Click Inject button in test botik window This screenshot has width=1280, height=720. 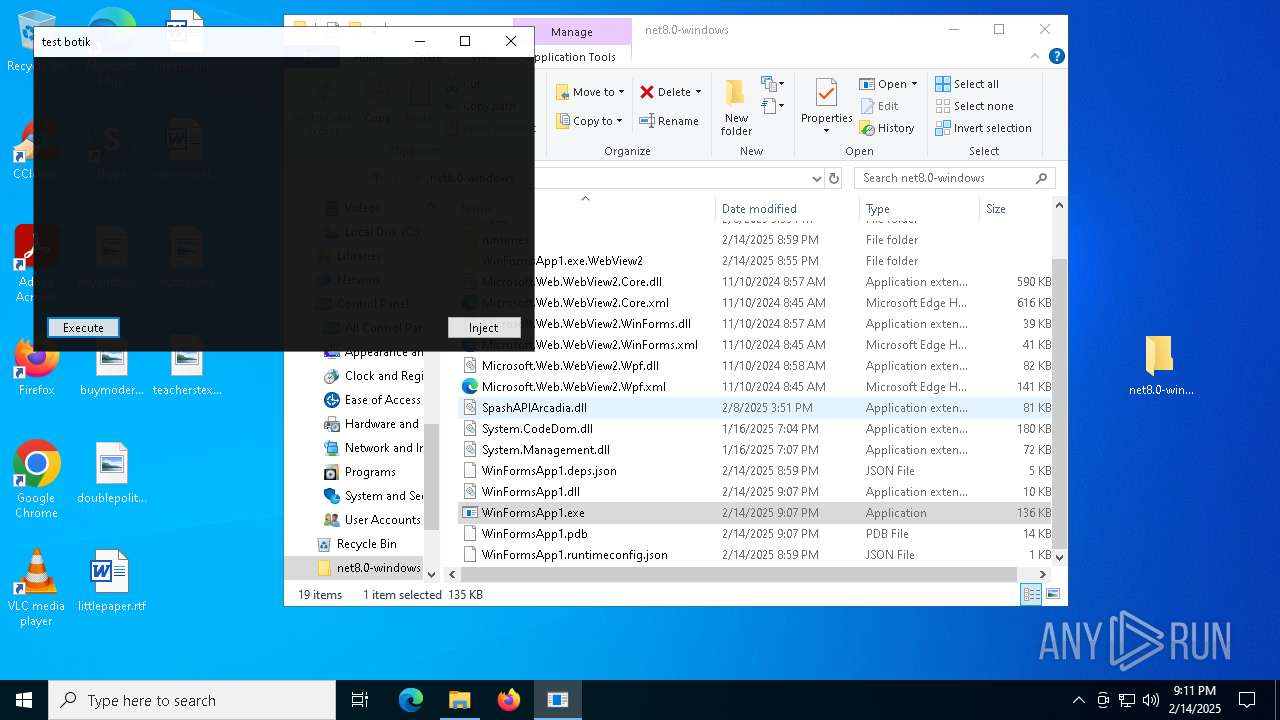484,327
